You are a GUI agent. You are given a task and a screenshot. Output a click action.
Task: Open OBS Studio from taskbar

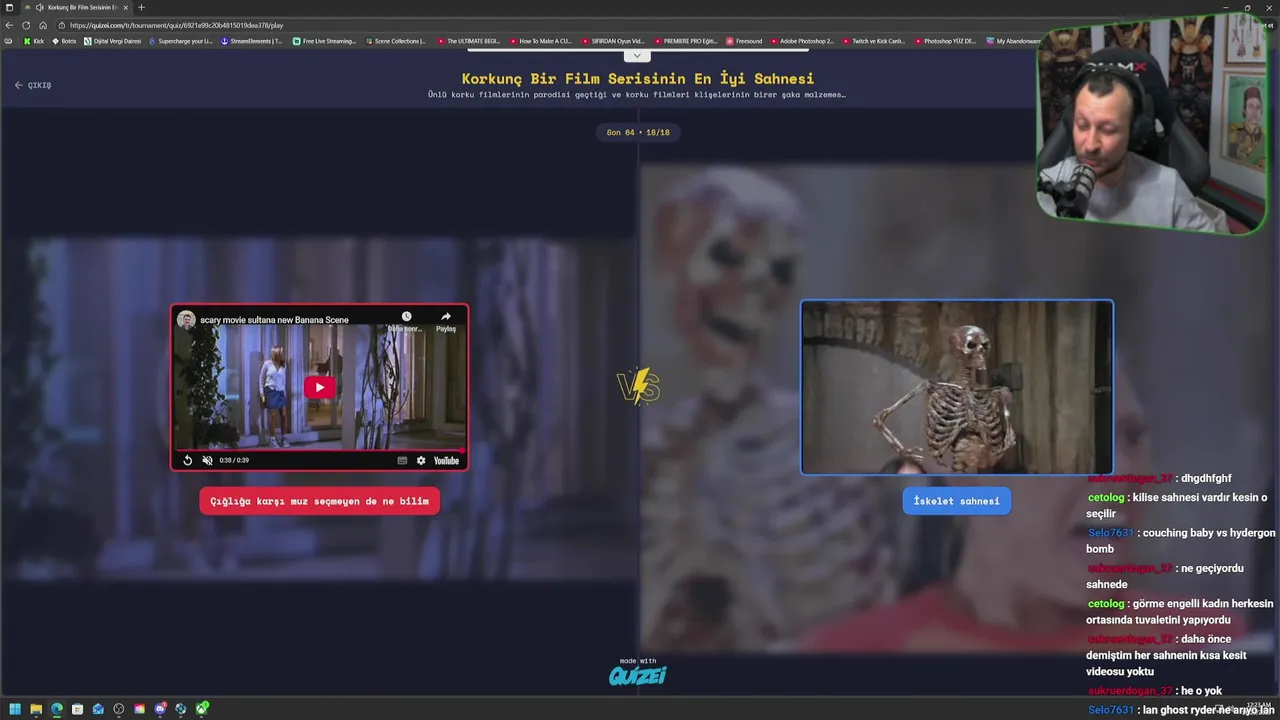(x=119, y=709)
